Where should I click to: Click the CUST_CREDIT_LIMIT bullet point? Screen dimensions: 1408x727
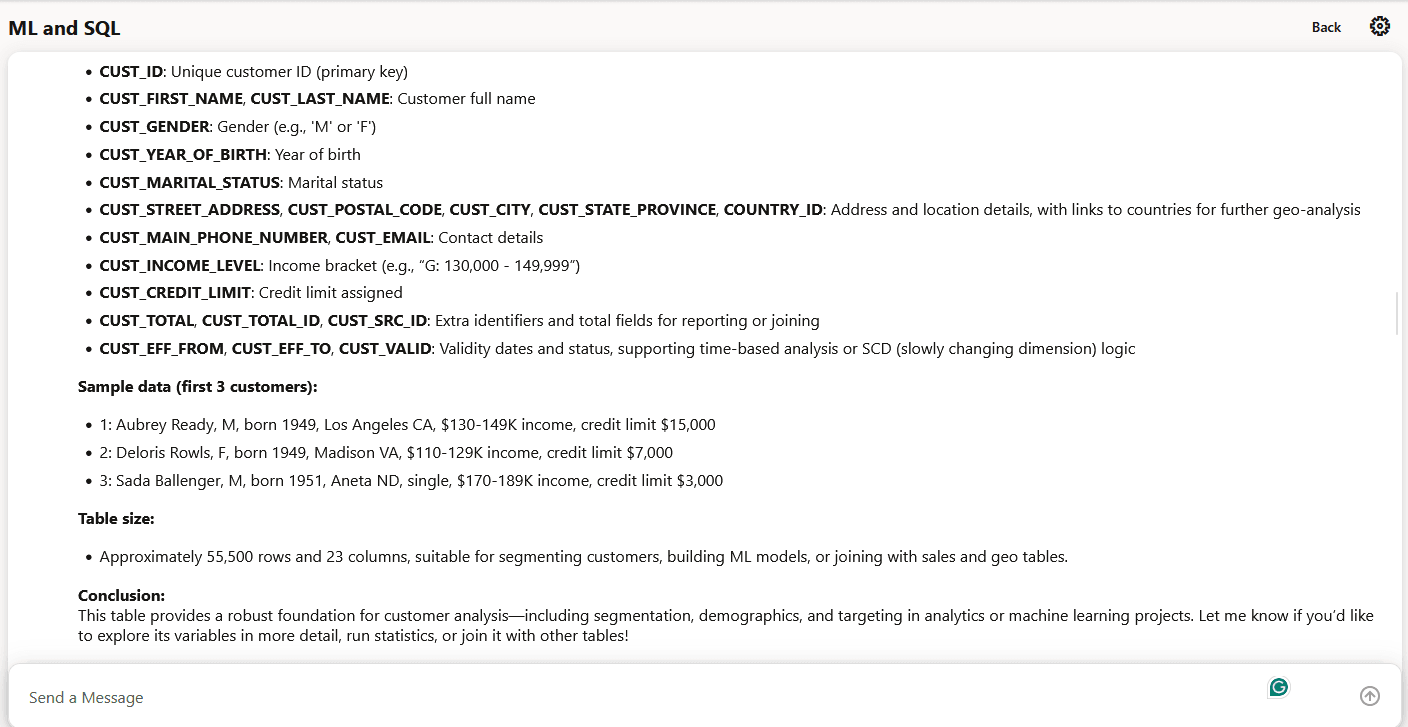click(250, 292)
